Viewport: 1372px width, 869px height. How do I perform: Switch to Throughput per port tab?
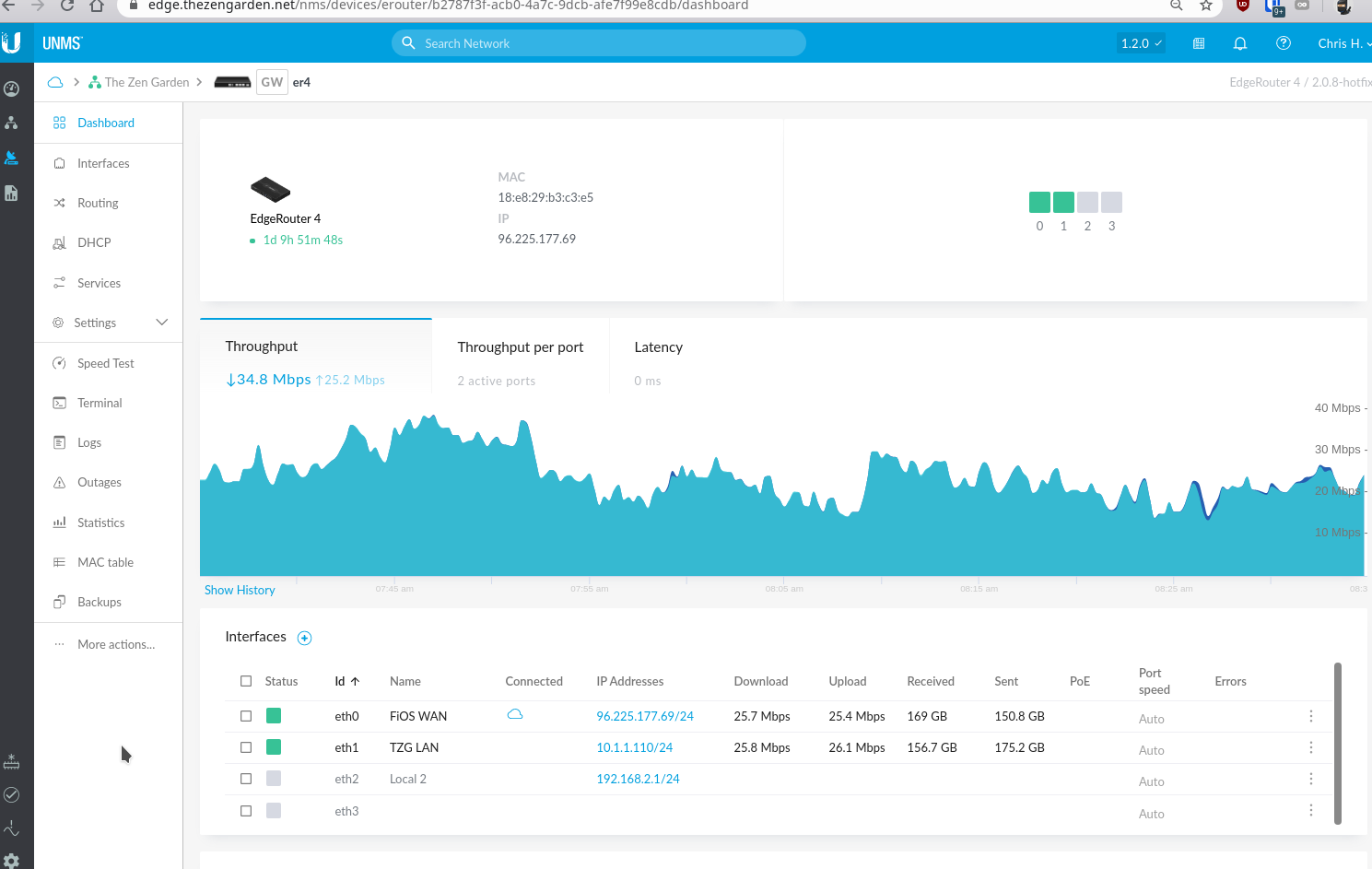(x=521, y=357)
